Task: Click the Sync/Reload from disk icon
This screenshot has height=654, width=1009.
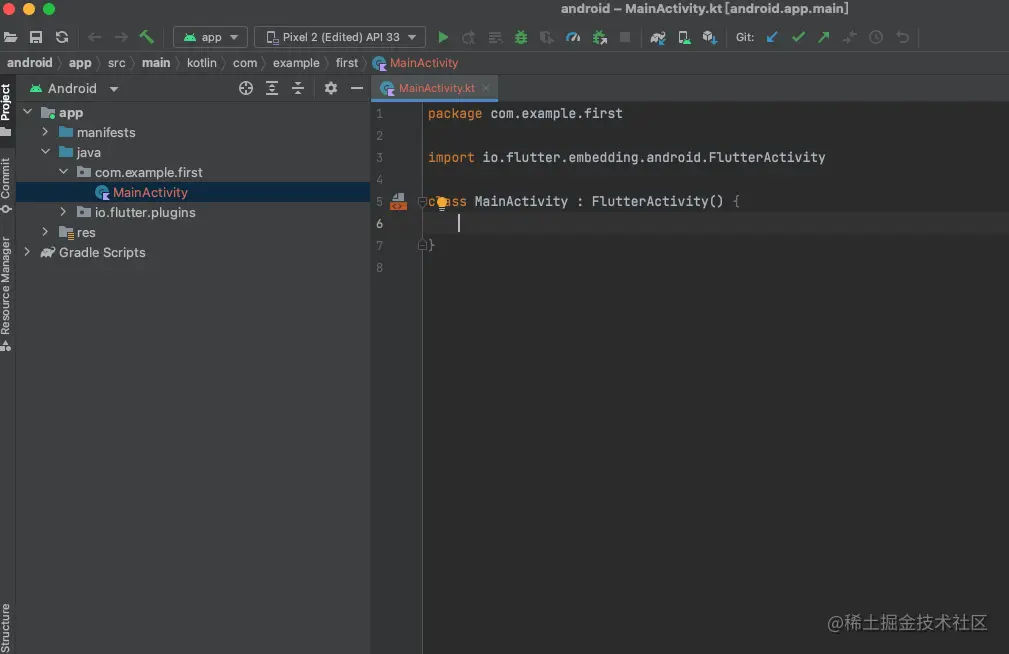Action: (x=62, y=37)
